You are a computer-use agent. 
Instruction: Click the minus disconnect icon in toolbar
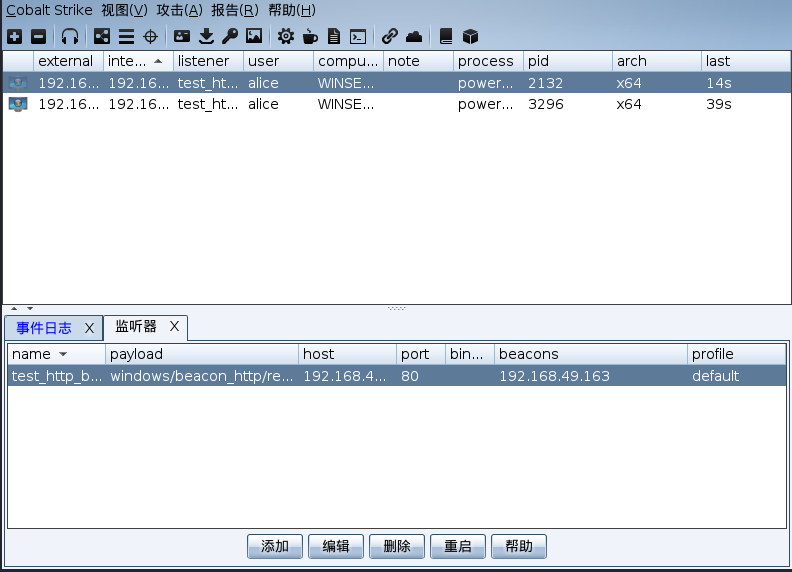point(38,36)
